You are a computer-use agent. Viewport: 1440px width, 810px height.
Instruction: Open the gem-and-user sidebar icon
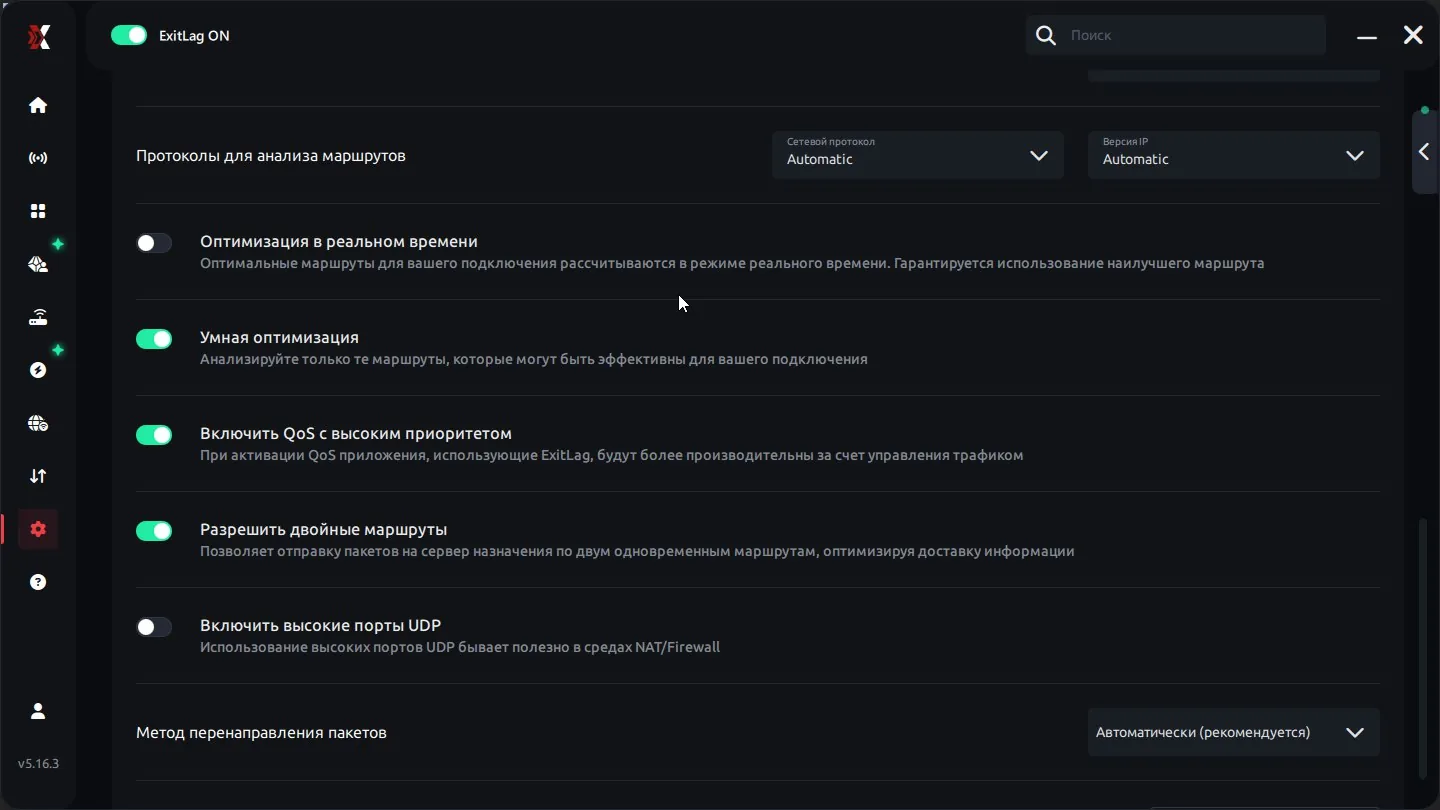pos(38,264)
